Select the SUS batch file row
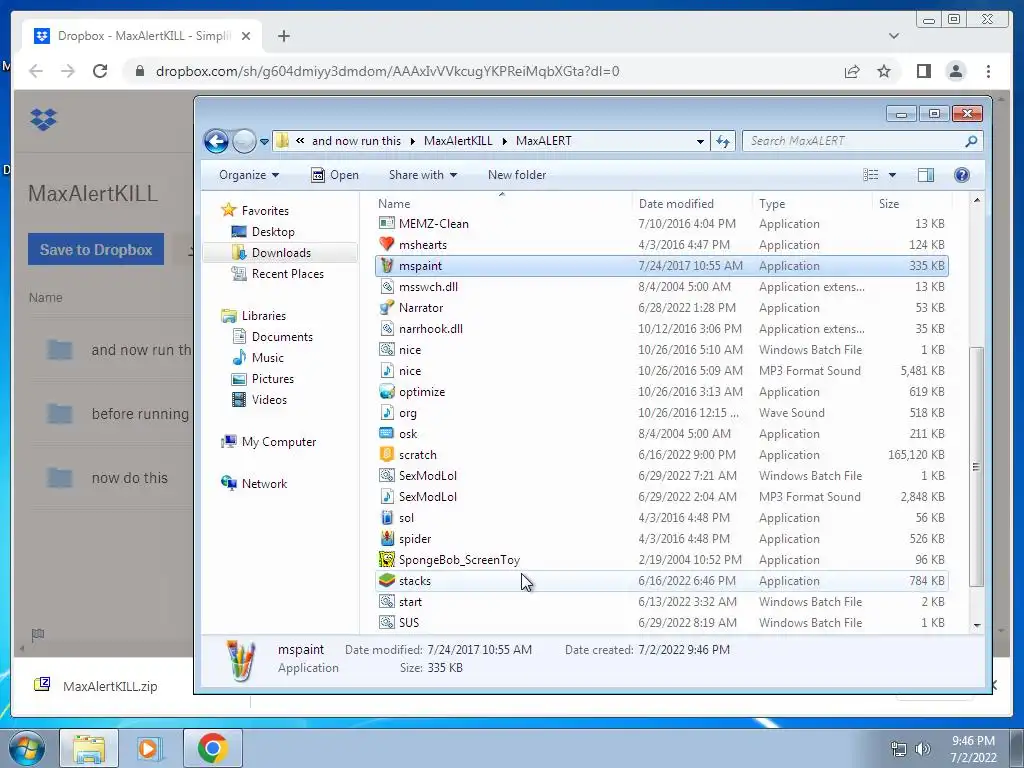This screenshot has height=768, width=1024. coord(662,622)
